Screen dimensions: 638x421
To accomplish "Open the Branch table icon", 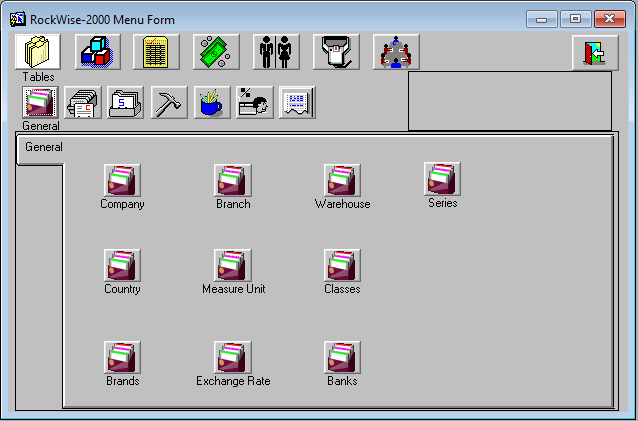I will tap(233, 180).
